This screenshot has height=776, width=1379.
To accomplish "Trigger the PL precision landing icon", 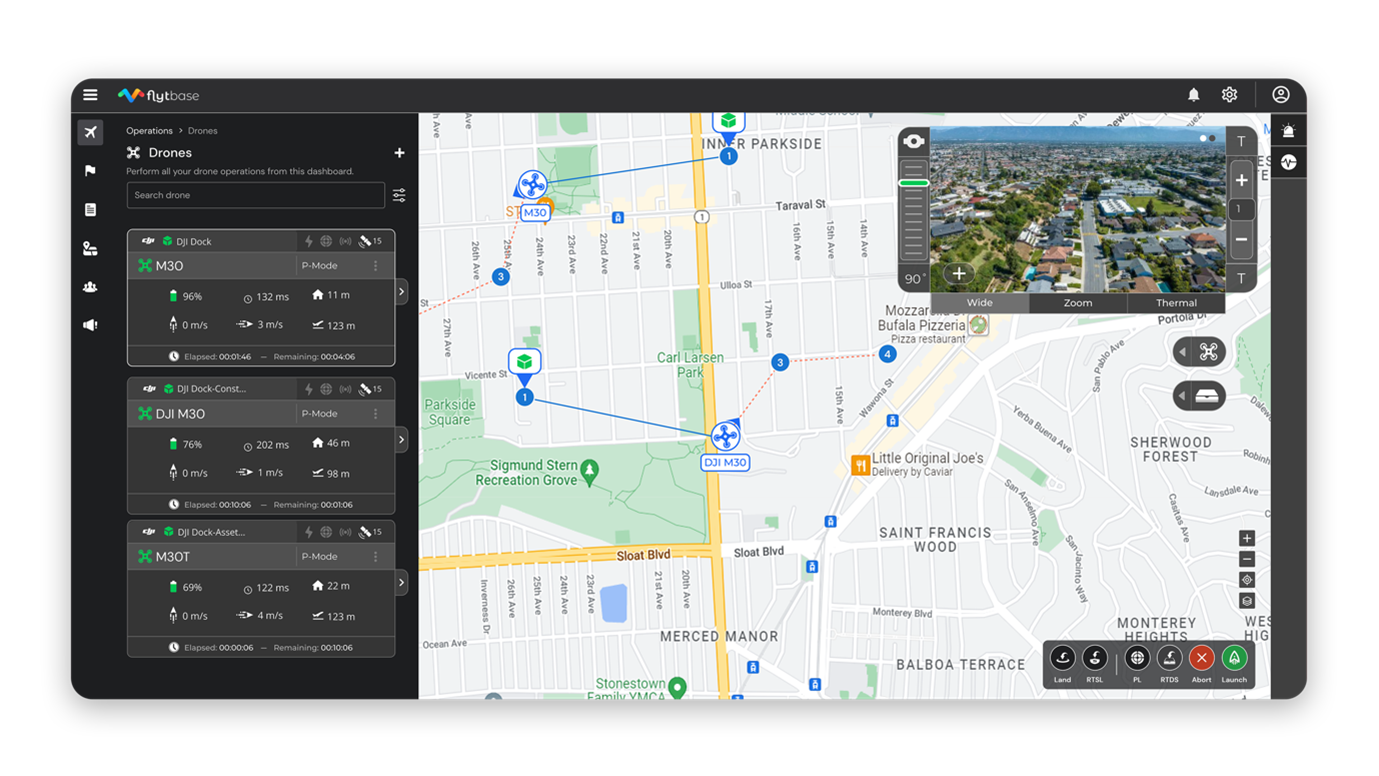I will [1137, 658].
